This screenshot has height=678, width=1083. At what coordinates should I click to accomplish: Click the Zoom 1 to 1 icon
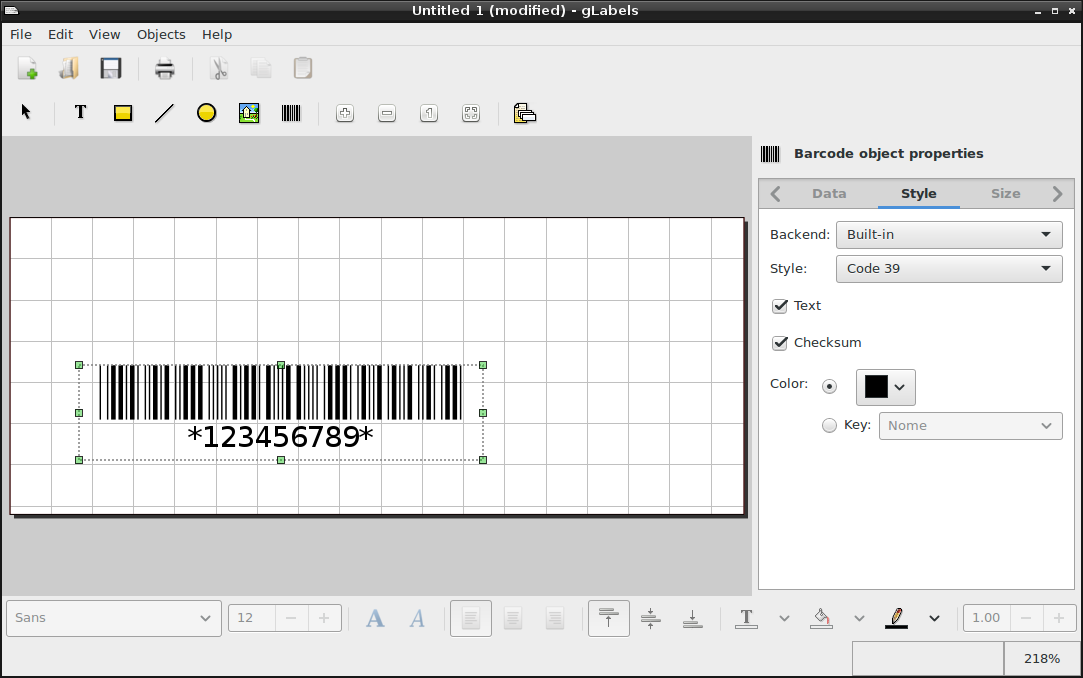click(x=429, y=113)
